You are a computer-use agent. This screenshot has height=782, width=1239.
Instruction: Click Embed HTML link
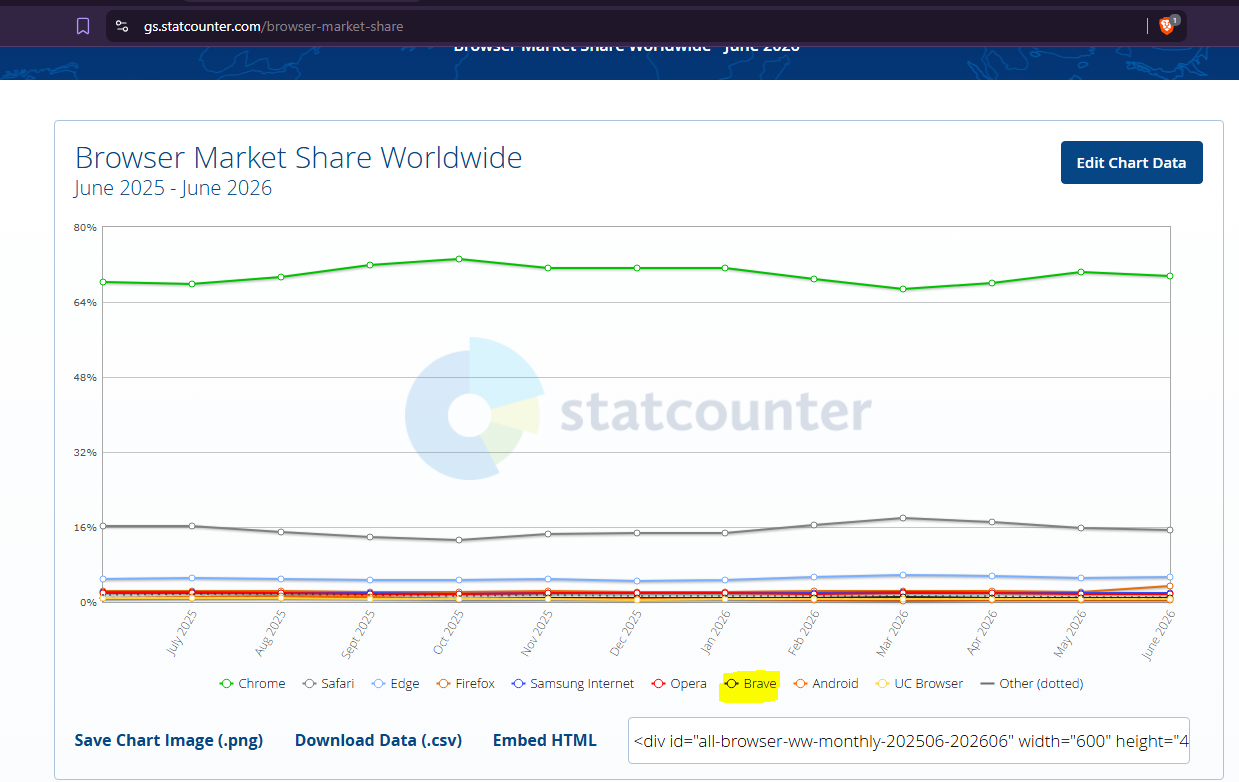[x=544, y=741]
